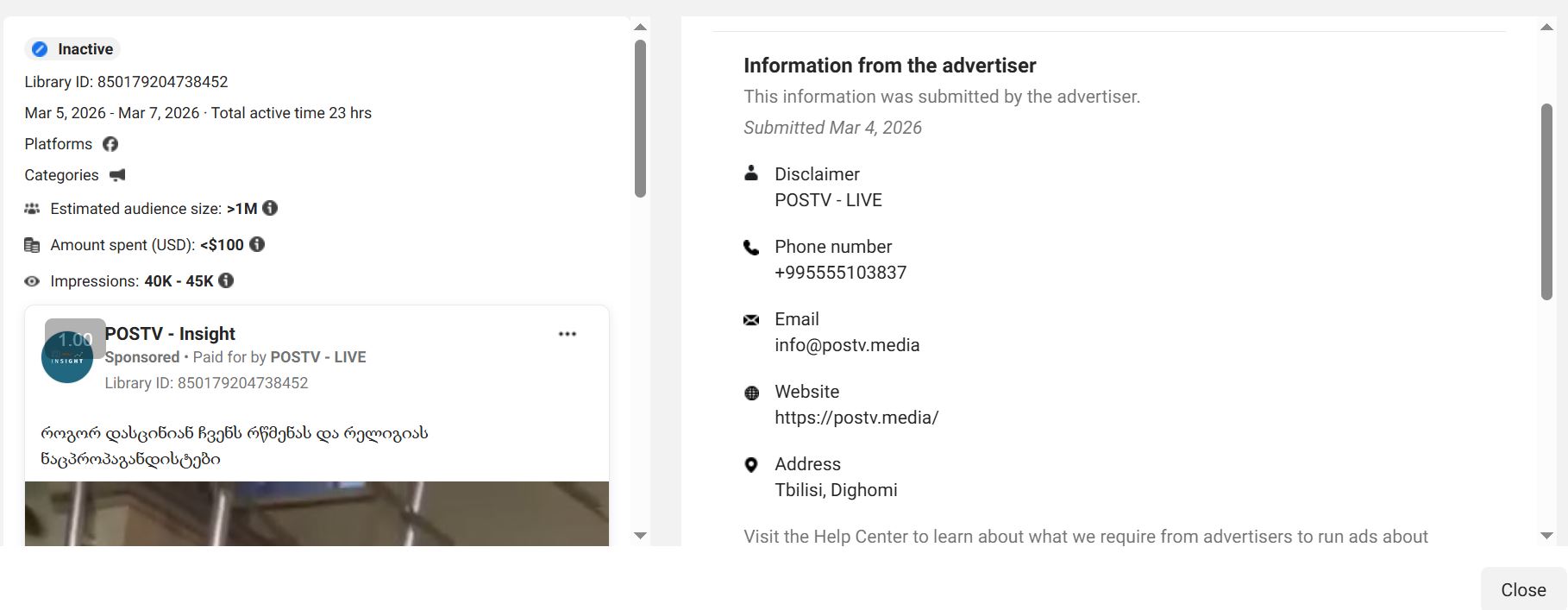Click the Inactive status badge icon

(x=40, y=49)
